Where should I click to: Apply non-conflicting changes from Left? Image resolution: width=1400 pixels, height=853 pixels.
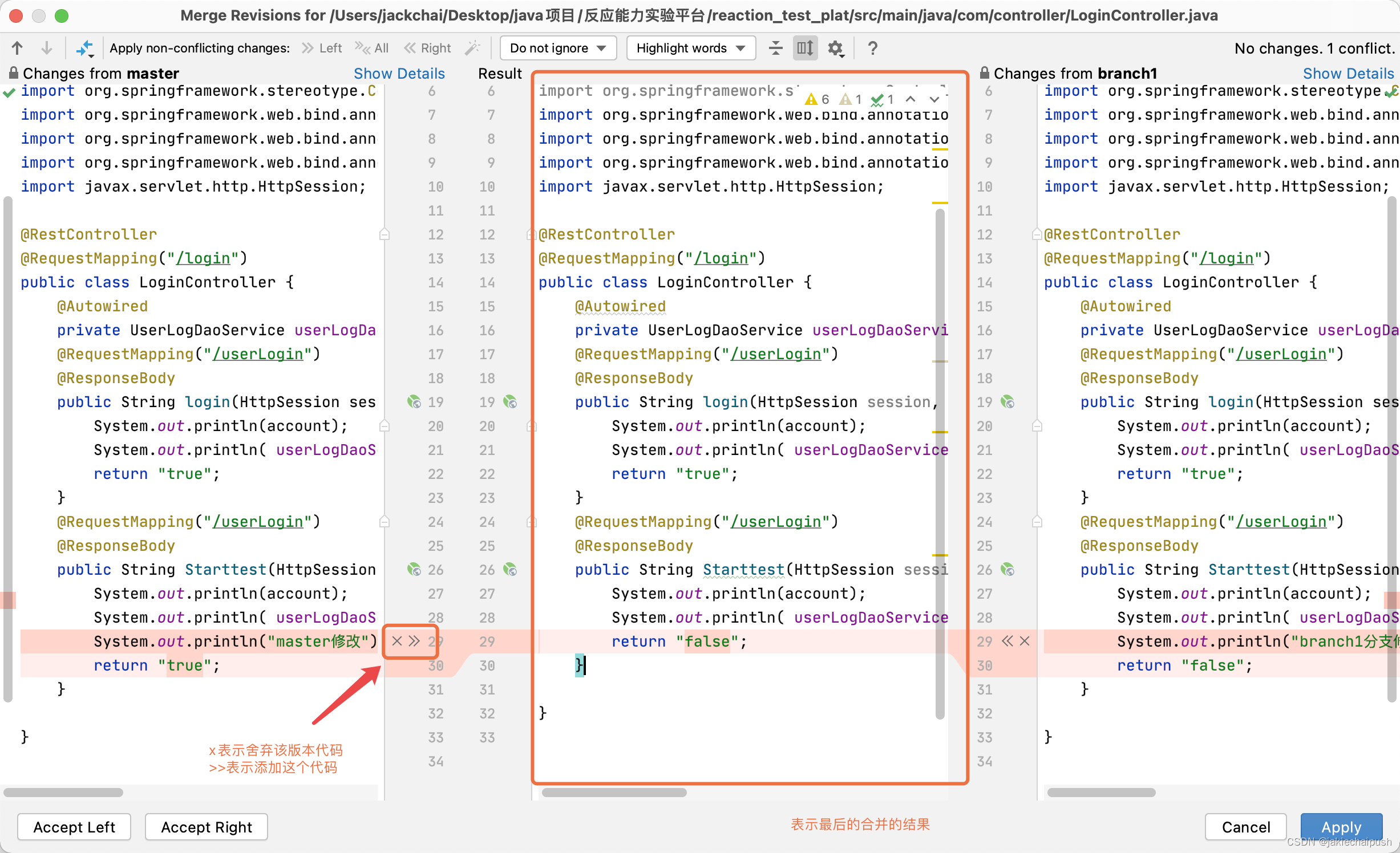(322, 48)
